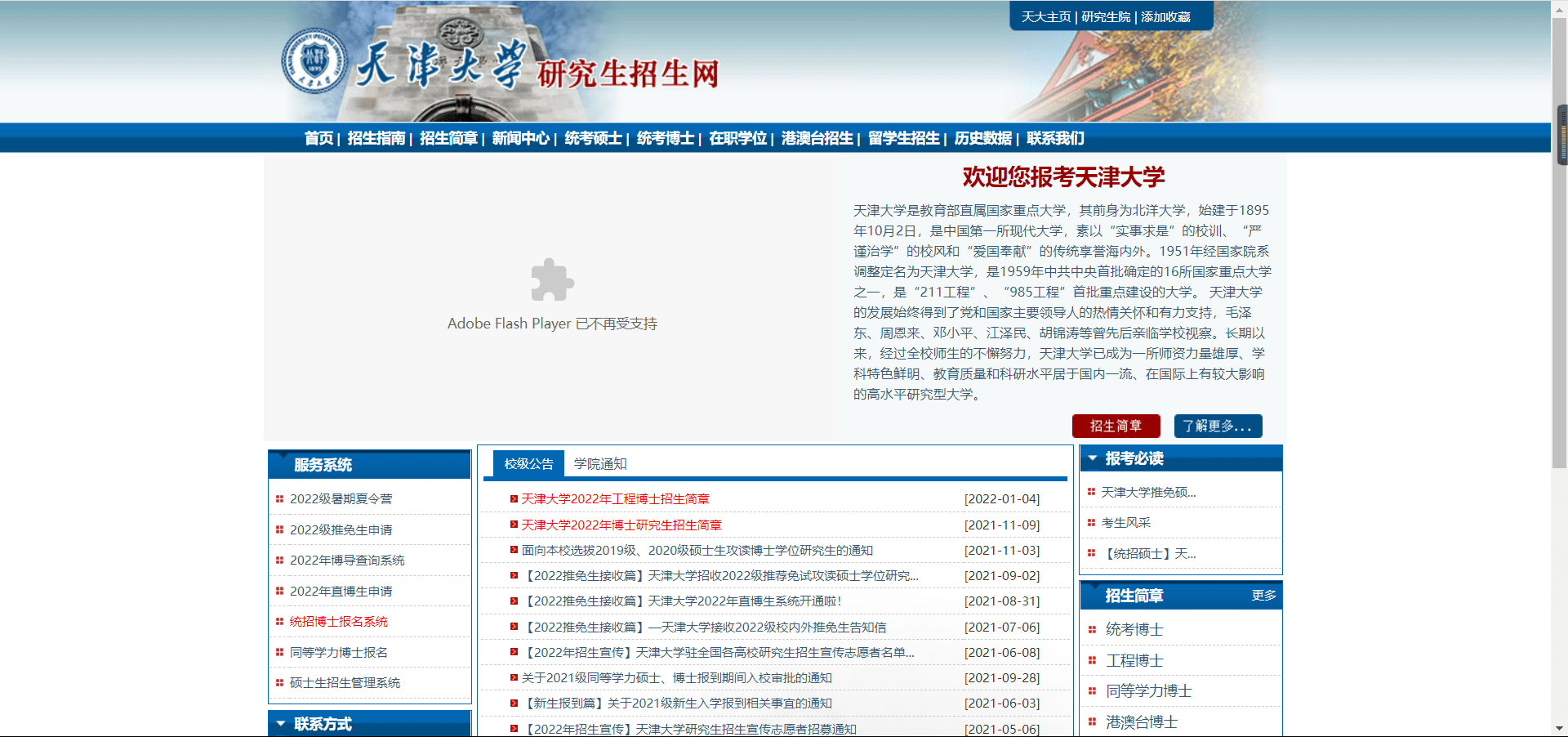The height and width of the screenshot is (737, 1568).
Task: Click the Adobe Flash Player unsupported placeholder
Action: coord(552,297)
